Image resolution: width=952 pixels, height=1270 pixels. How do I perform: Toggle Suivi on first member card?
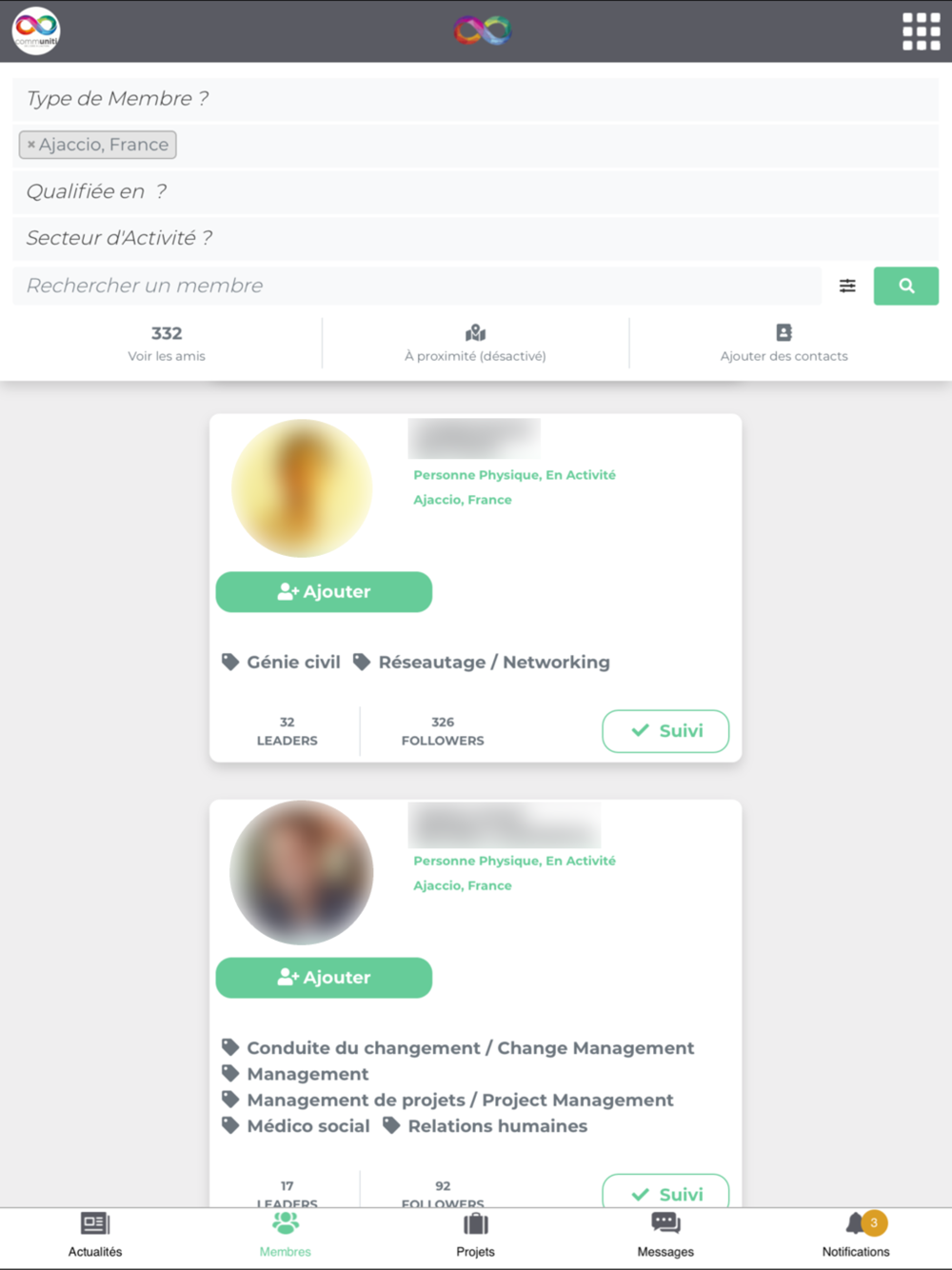pyautogui.click(x=665, y=731)
